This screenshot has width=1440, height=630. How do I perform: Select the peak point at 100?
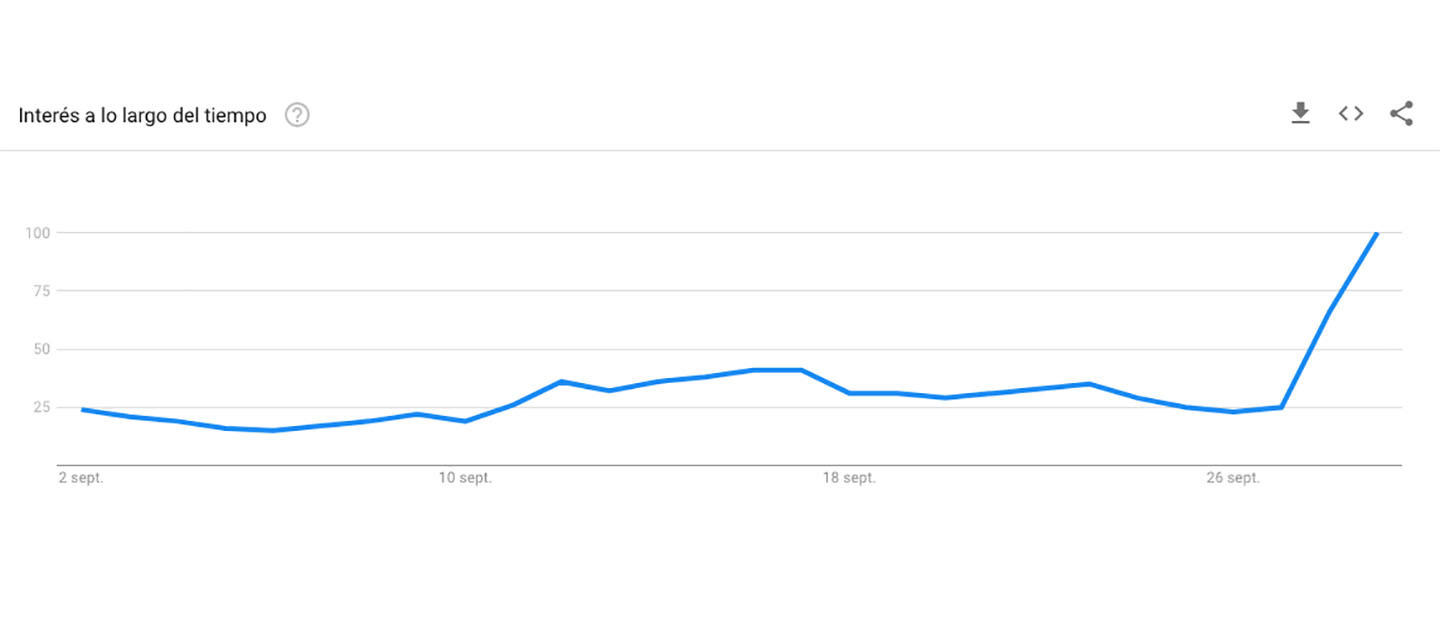click(1377, 233)
